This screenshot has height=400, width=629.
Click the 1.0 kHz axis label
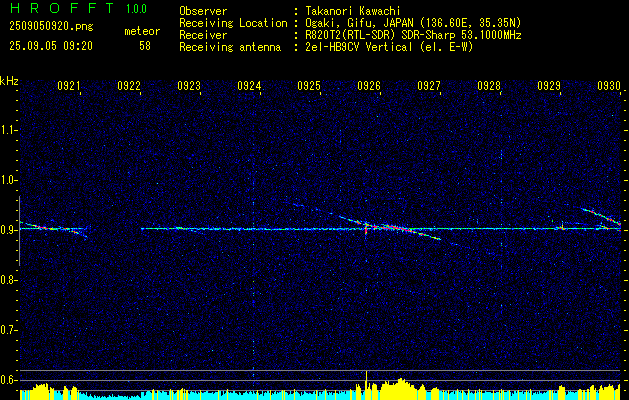(x=8, y=180)
